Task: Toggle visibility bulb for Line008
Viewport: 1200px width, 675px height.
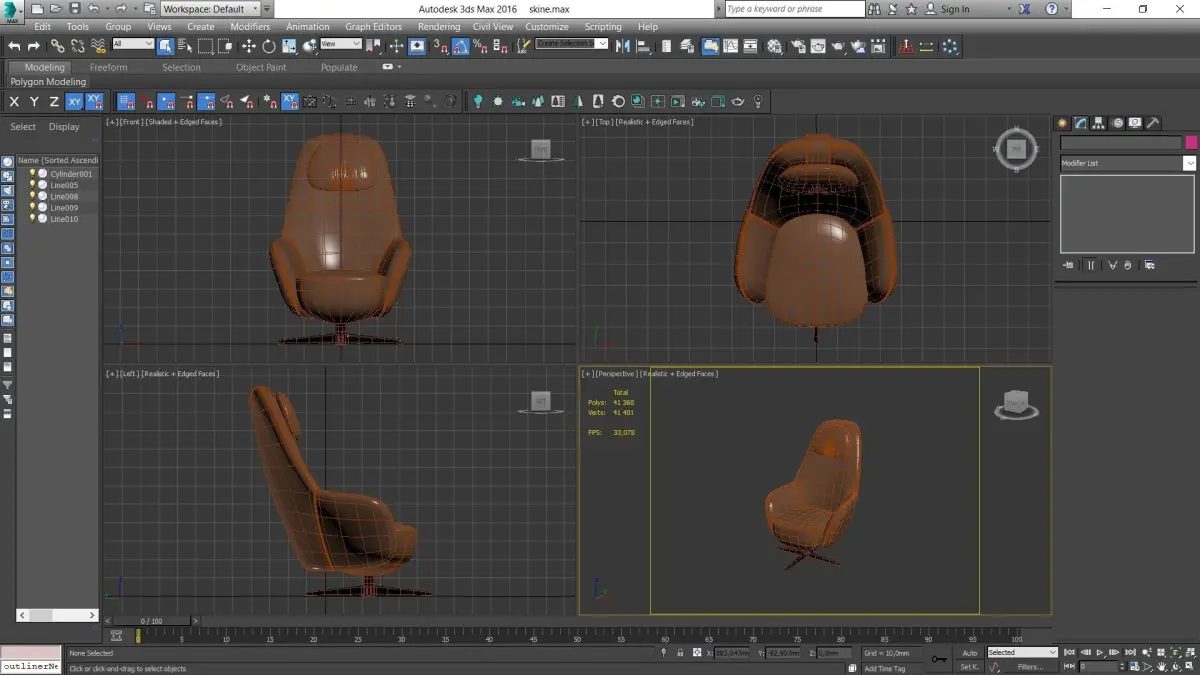Action: [x=32, y=196]
